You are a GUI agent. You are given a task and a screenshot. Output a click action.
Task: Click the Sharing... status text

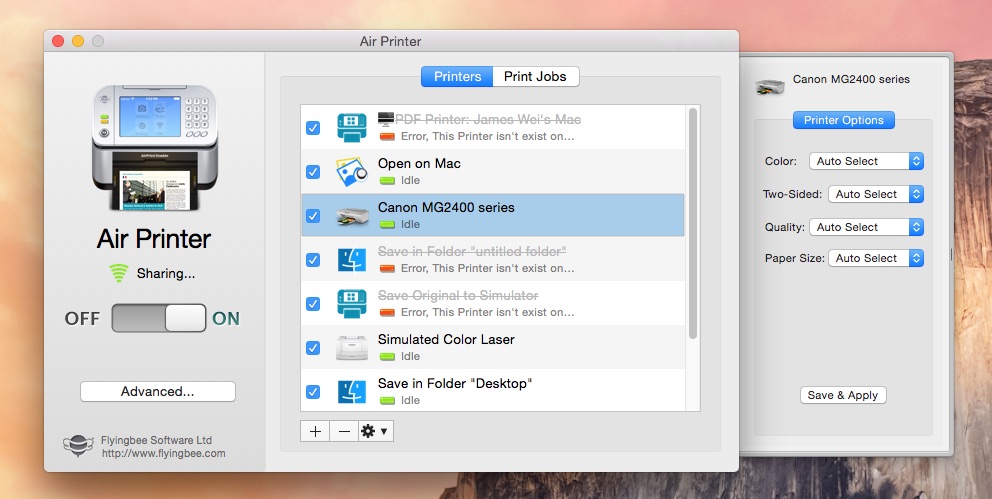pyautogui.click(x=166, y=274)
